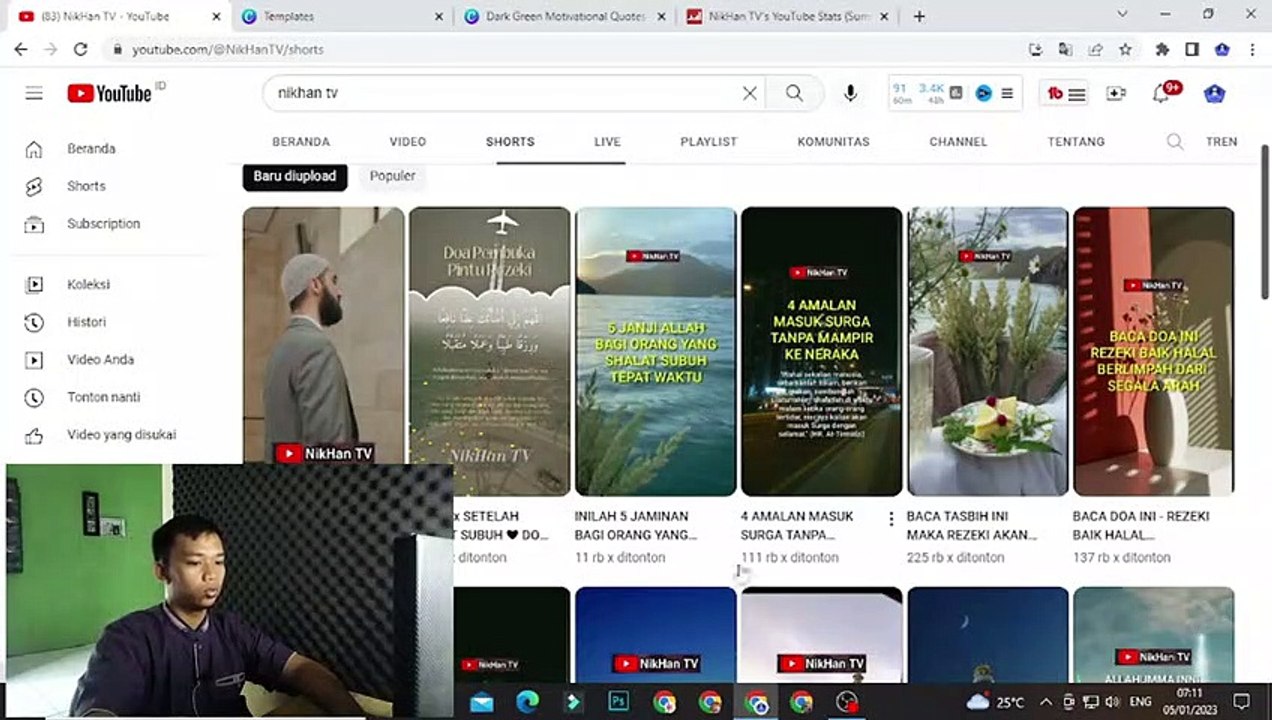1272x720 pixels.
Task: Switch to the VIDEO channel tab
Action: click(x=408, y=142)
